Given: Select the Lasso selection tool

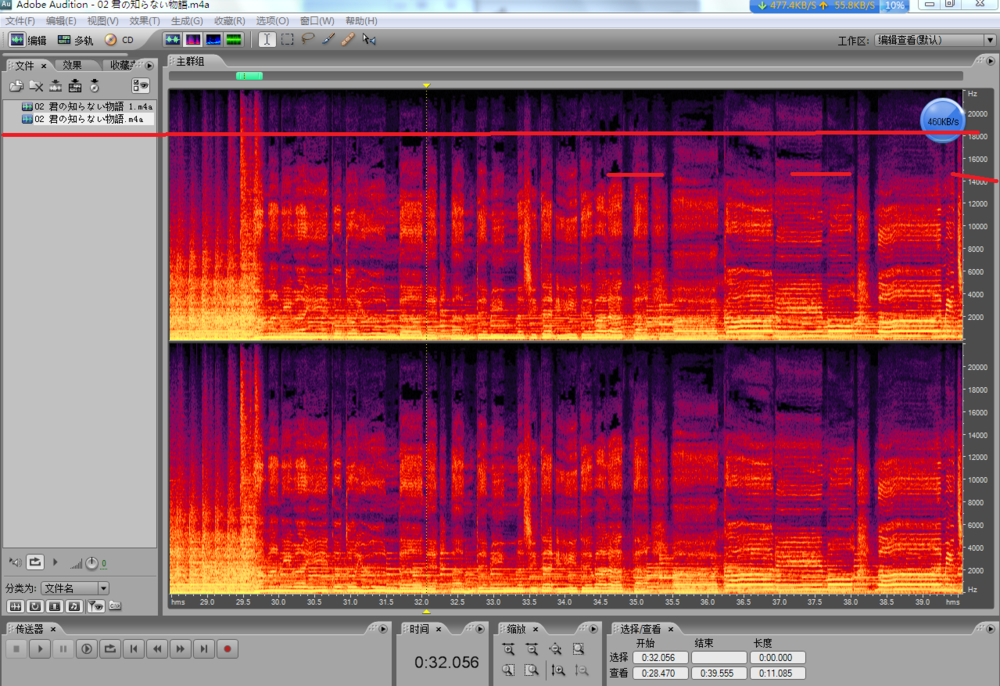Looking at the screenshot, I should coord(308,40).
